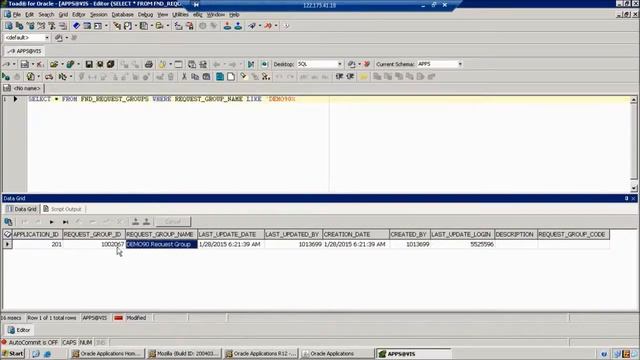Click the paste clipboard icon
Screen dimensions: 640x360
click(207, 77)
